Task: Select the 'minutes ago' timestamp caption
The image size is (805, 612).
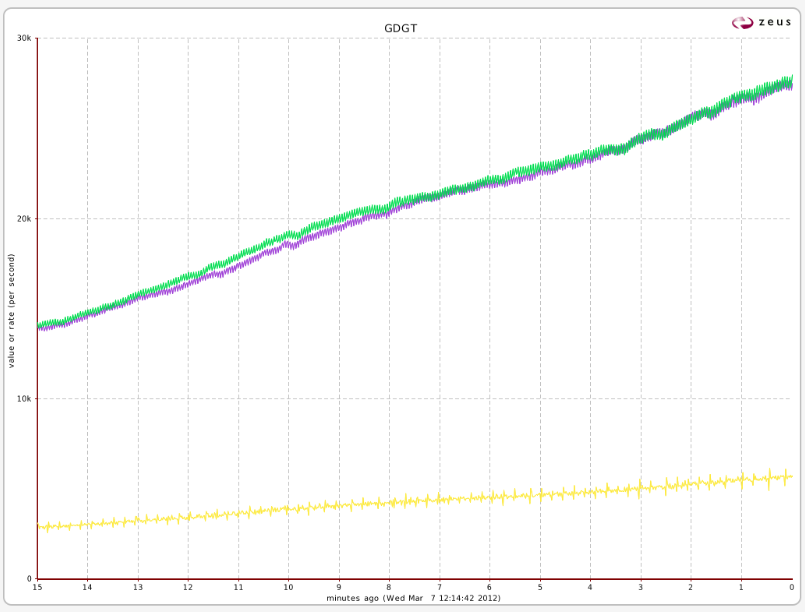Action: tap(413, 598)
